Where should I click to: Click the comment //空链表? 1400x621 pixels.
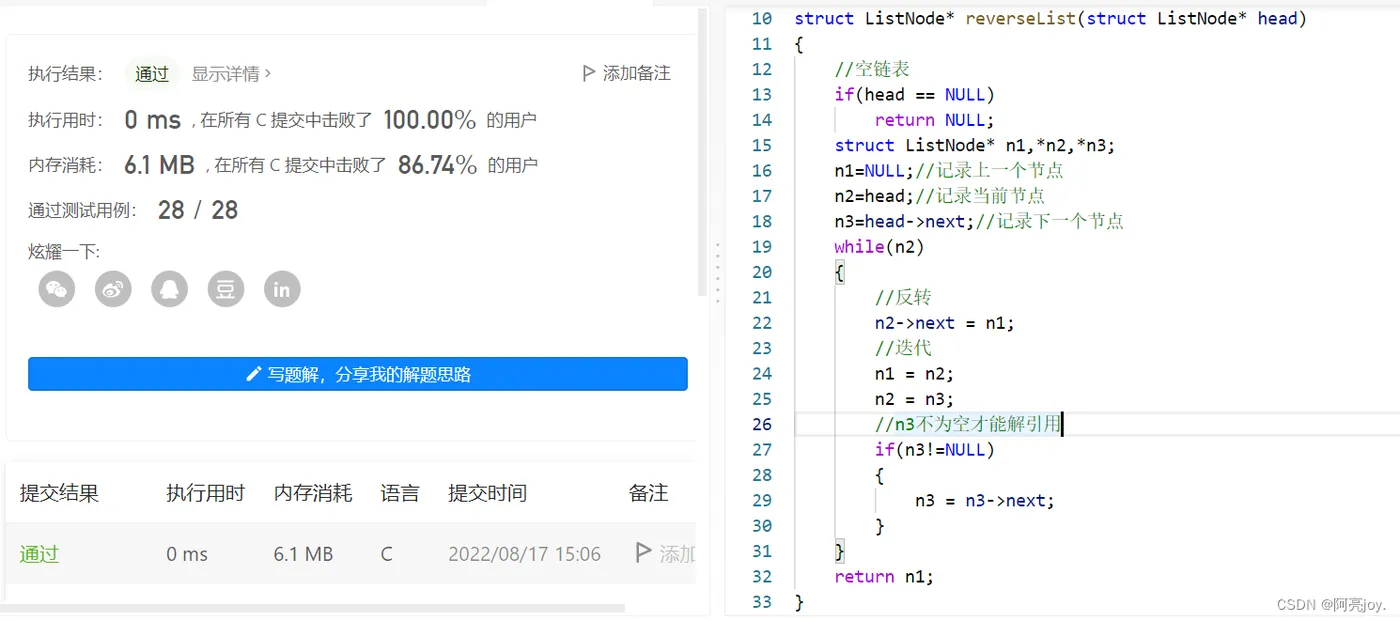point(872,69)
